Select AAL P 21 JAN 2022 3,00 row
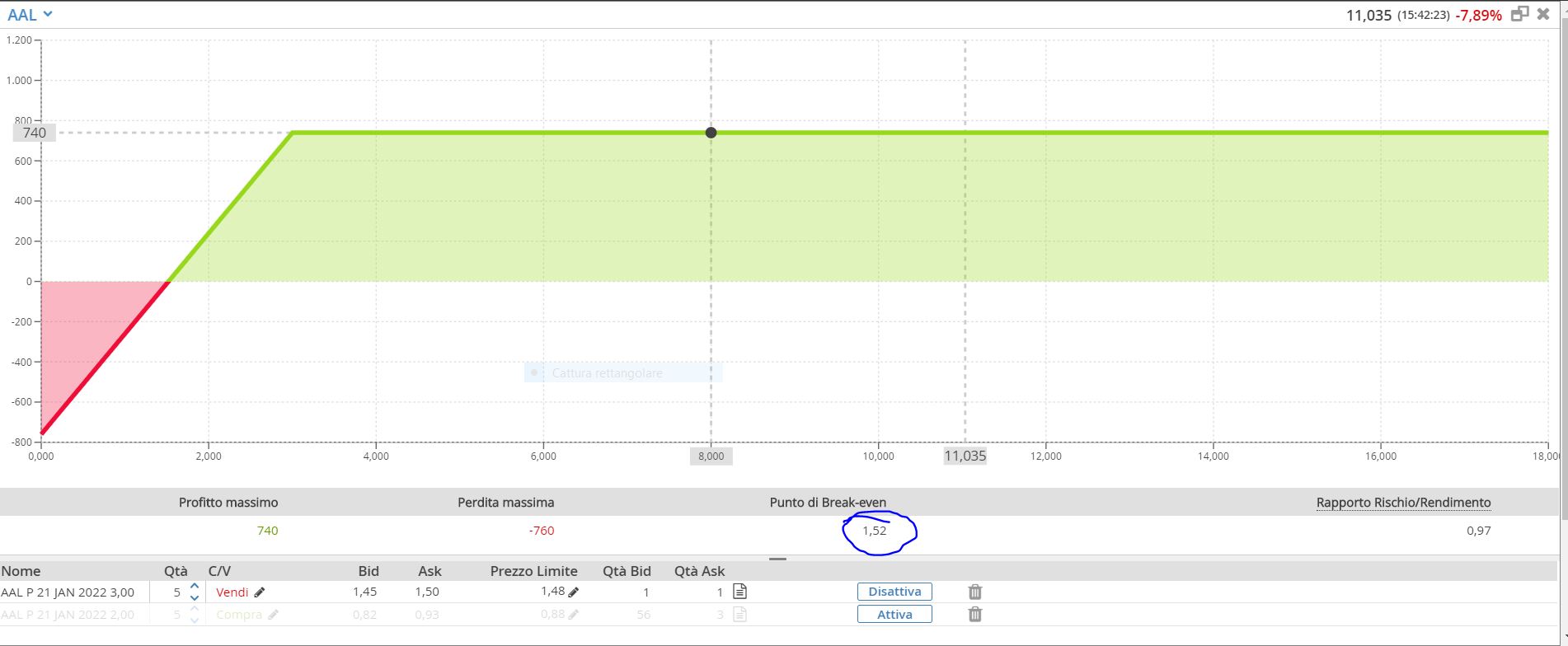This screenshot has height=646, width=1568. click(x=68, y=592)
